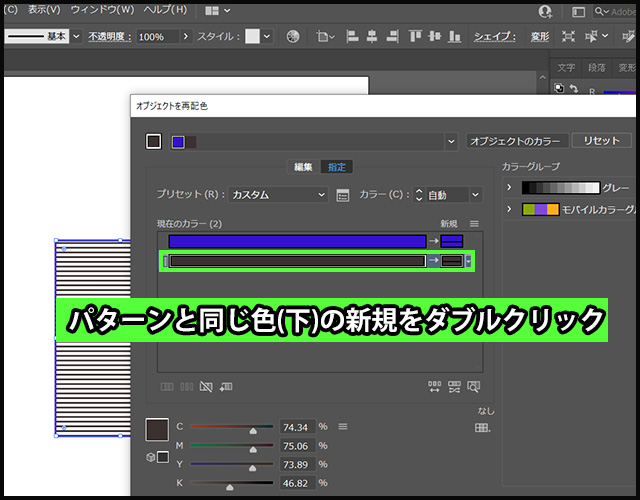Image resolution: width=640 pixels, height=500 pixels.
Task: Open the 表示(V) menu
Action: tap(44, 10)
